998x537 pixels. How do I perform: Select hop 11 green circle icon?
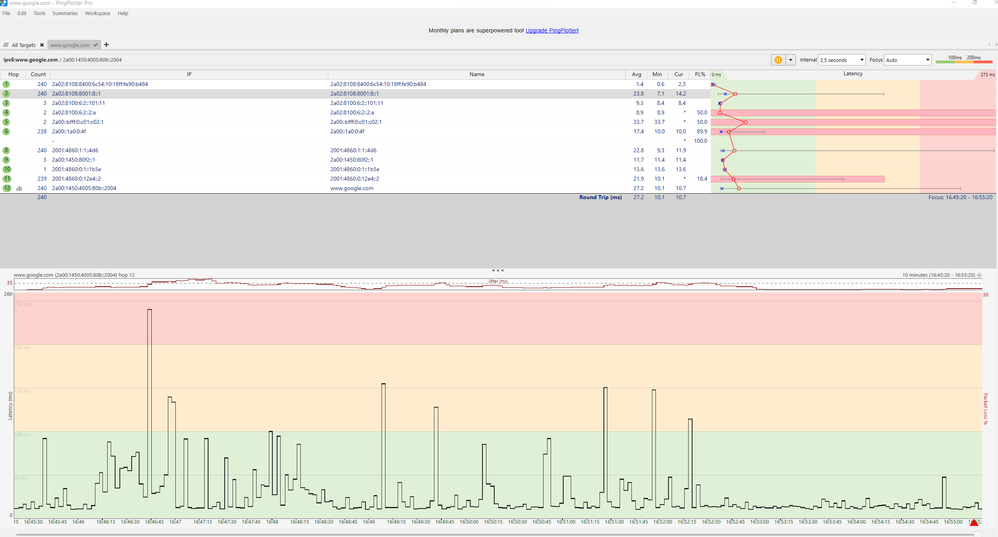pyautogui.click(x=6, y=179)
